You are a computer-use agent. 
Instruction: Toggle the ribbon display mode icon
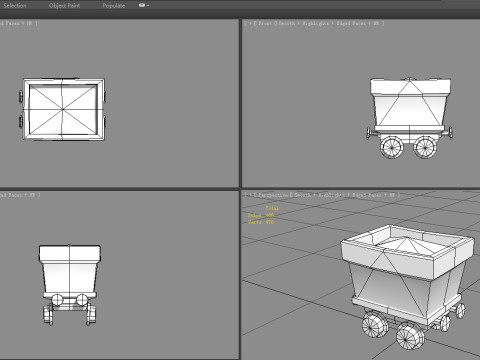[143, 5]
